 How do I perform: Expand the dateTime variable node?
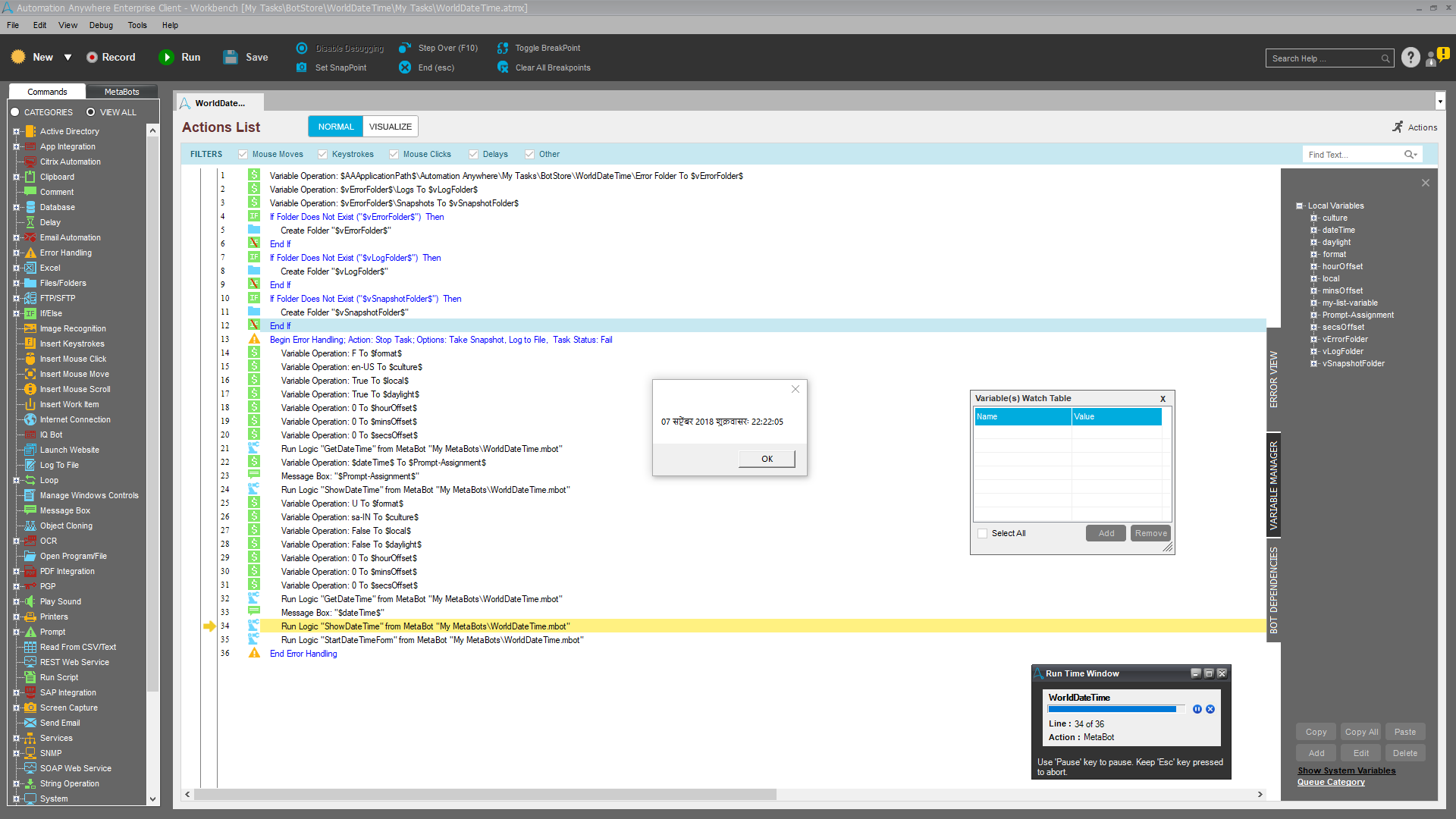pyautogui.click(x=1314, y=231)
